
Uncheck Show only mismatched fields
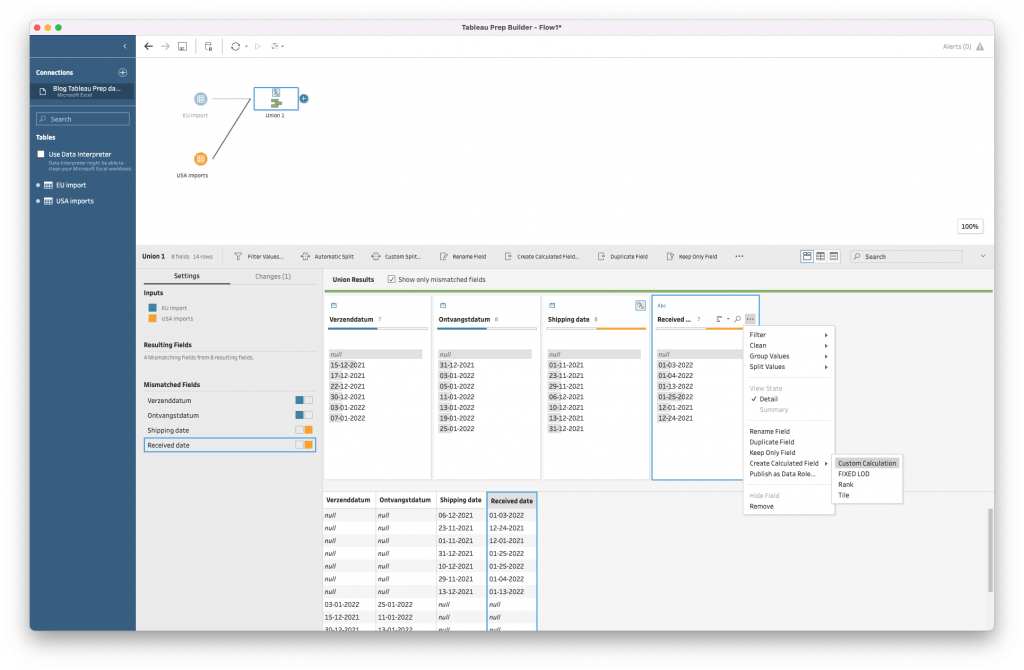point(392,279)
